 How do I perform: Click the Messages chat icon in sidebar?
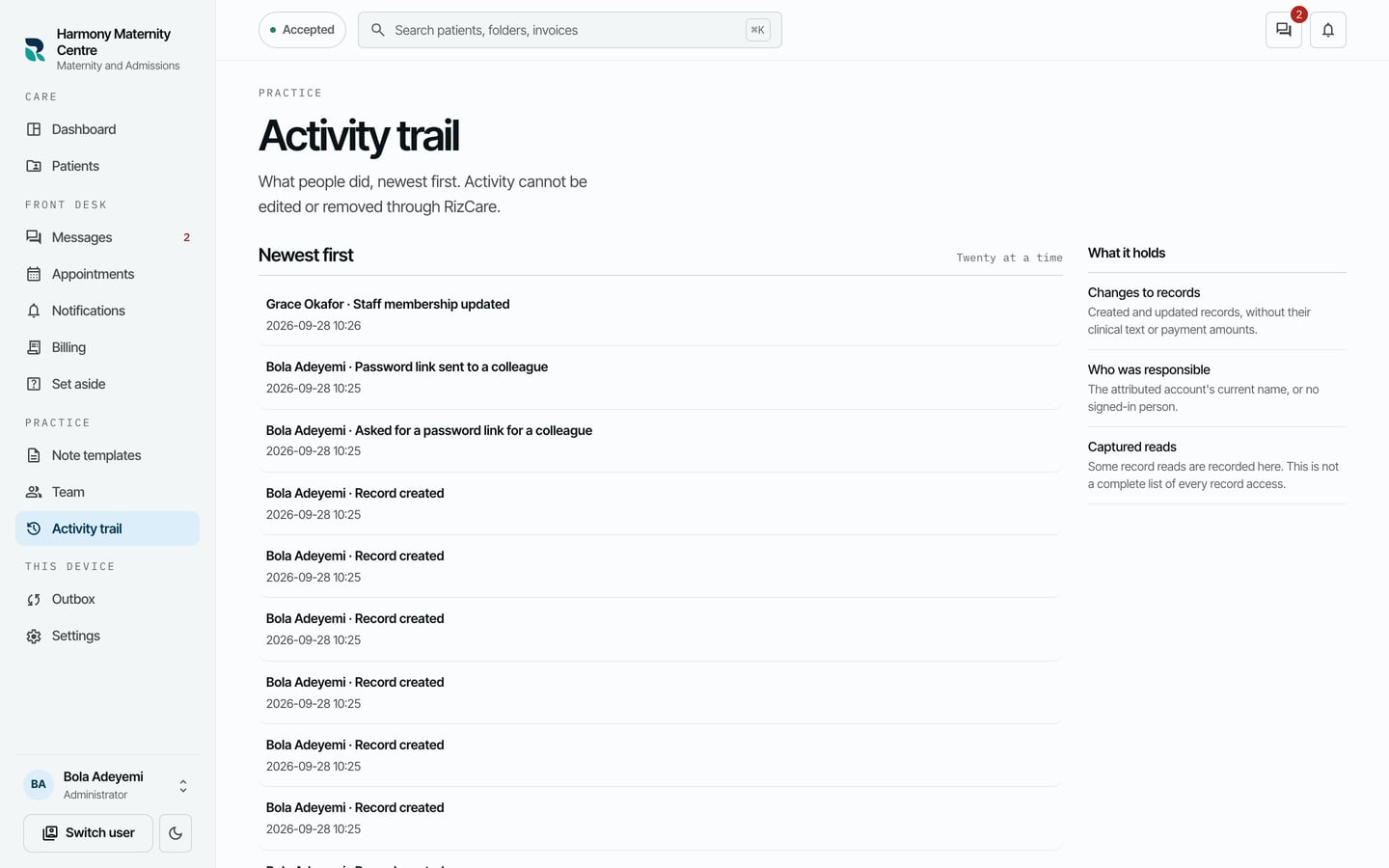click(34, 237)
